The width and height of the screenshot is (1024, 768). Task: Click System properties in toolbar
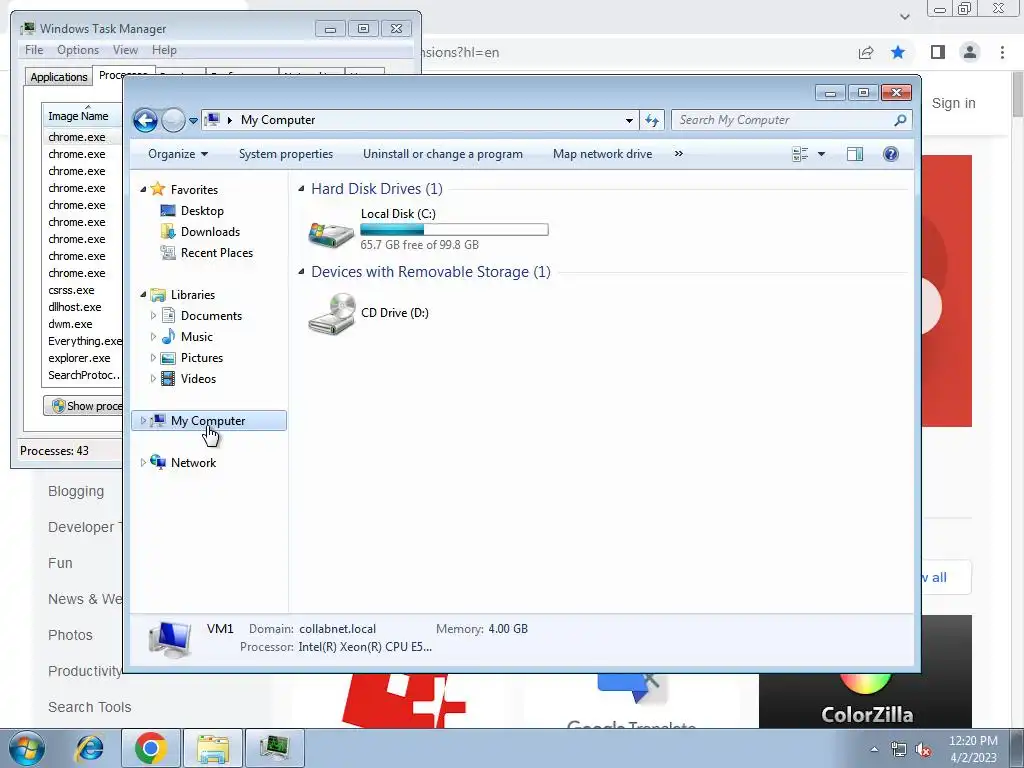pyautogui.click(x=285, y=154)
